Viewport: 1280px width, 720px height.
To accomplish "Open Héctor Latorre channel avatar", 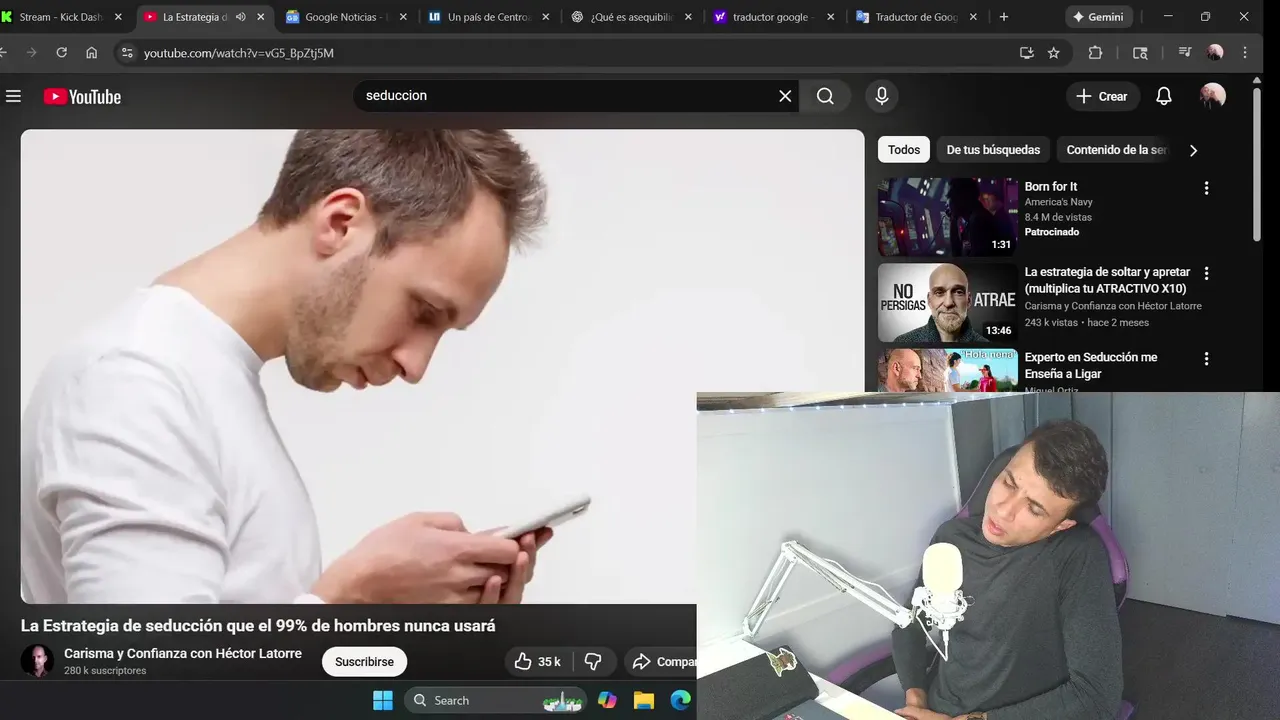I will click(37, 661).
